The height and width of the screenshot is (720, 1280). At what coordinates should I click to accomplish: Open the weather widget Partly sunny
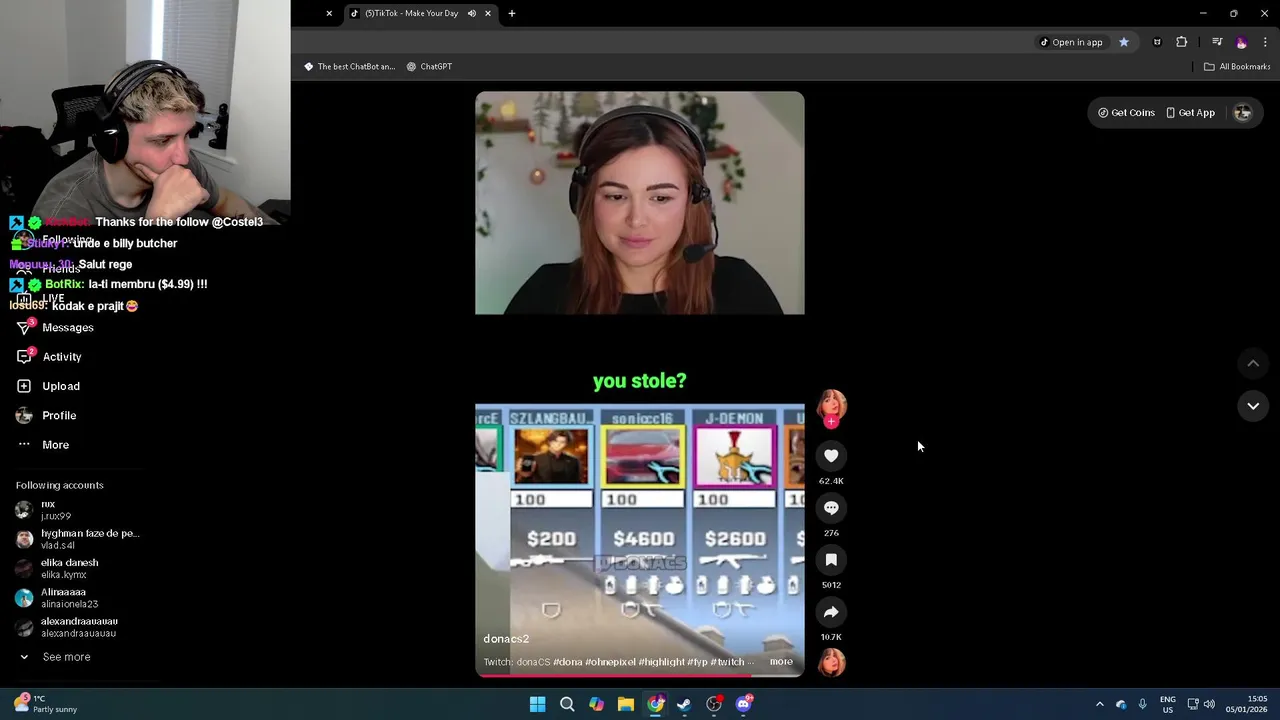click(45, 704)
